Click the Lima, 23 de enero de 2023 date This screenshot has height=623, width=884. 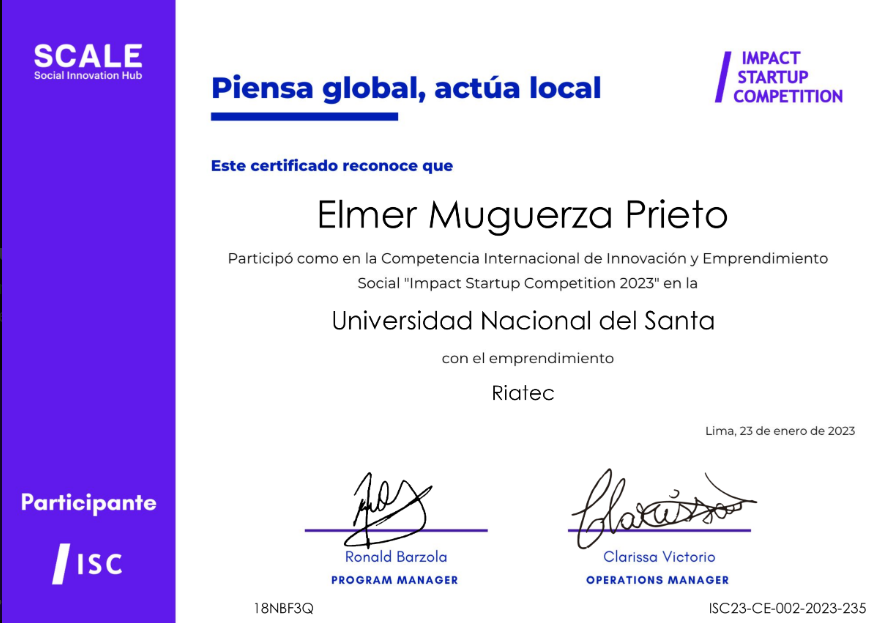tap(779, 430)
